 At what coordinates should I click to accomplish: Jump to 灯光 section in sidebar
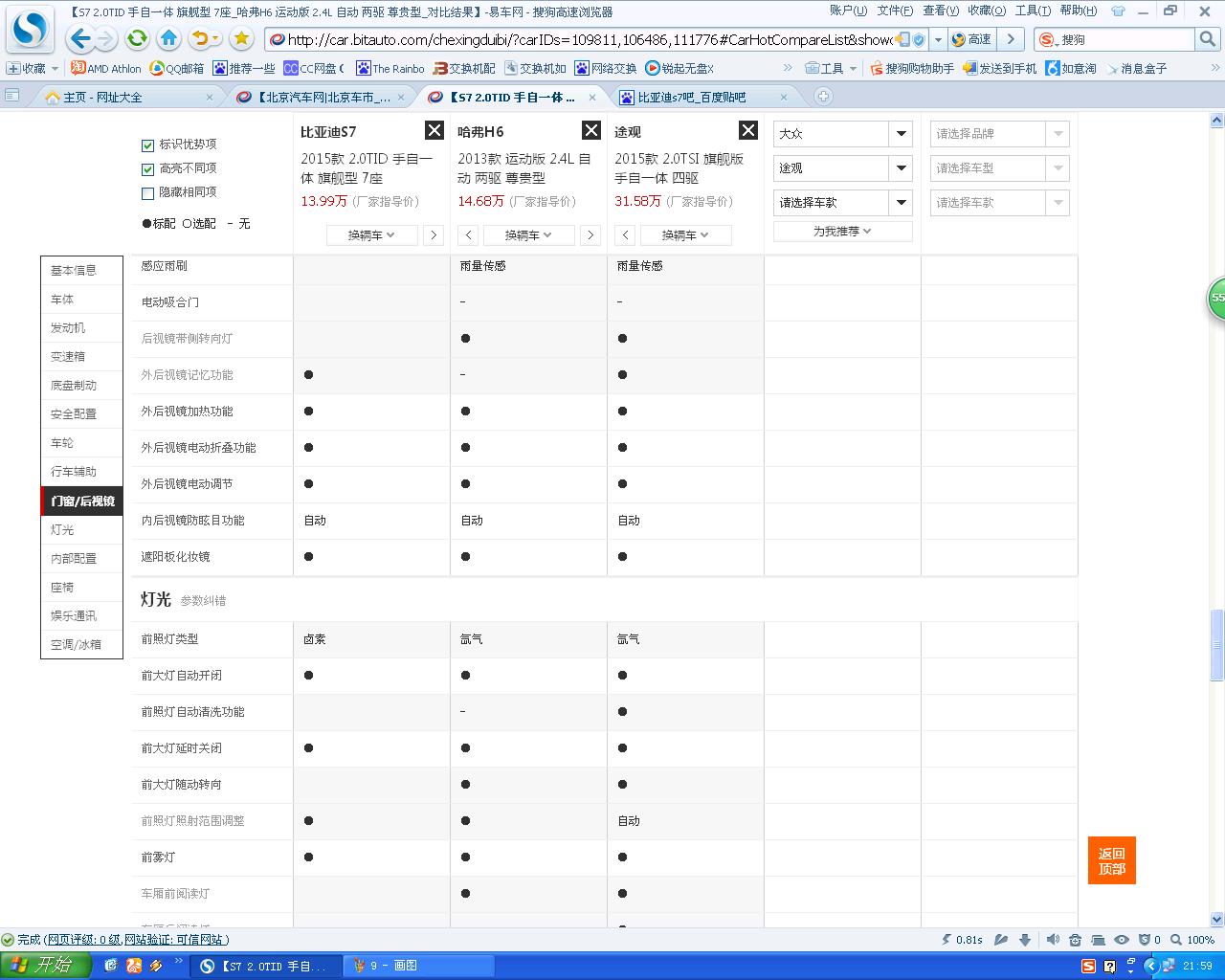(x=81, y=530)
